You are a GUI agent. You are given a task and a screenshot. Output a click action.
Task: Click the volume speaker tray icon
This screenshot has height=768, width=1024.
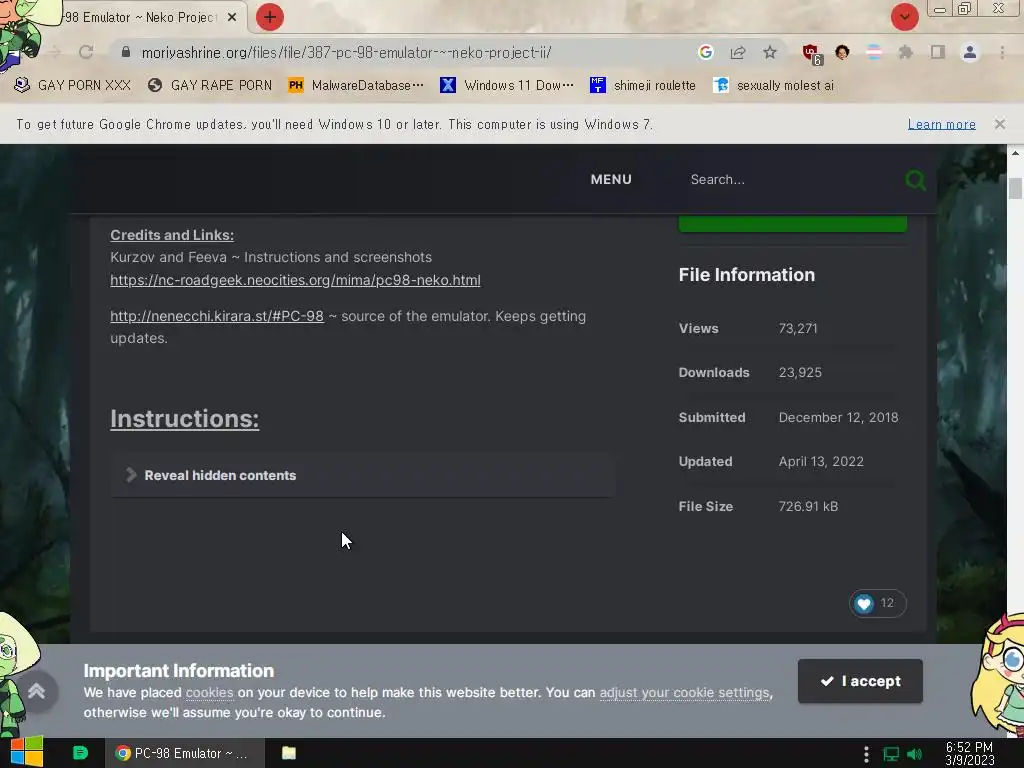click(x=914, y=754)
